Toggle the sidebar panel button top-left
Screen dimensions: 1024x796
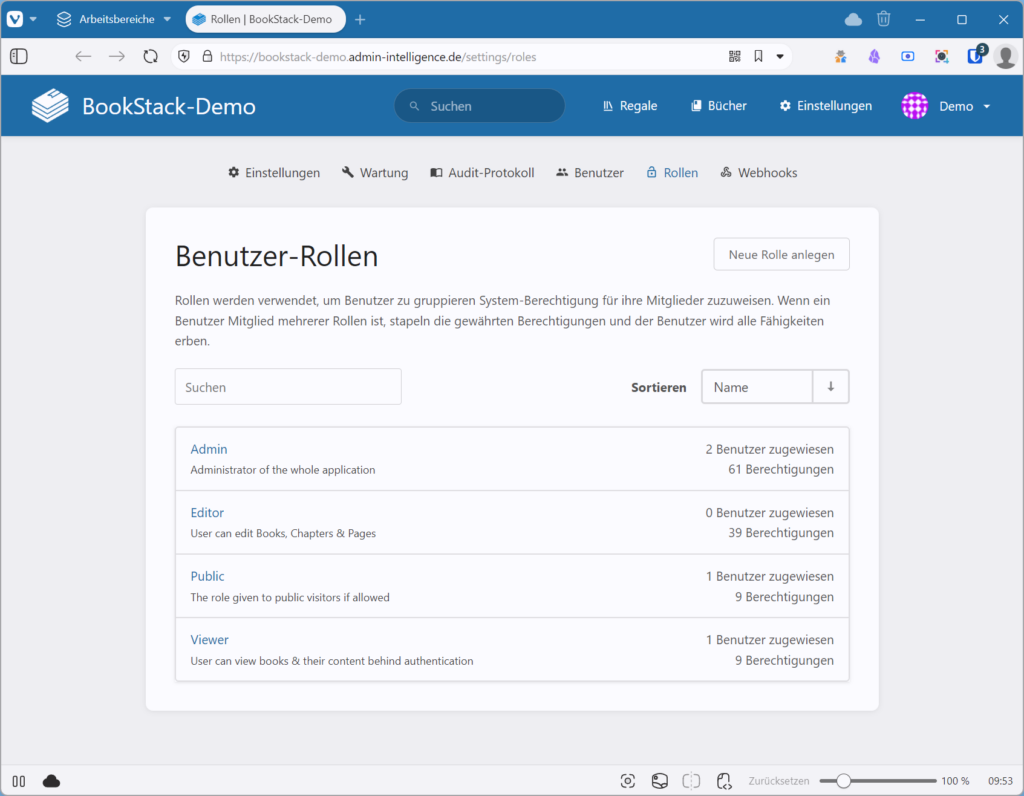[x=18, y=56]
